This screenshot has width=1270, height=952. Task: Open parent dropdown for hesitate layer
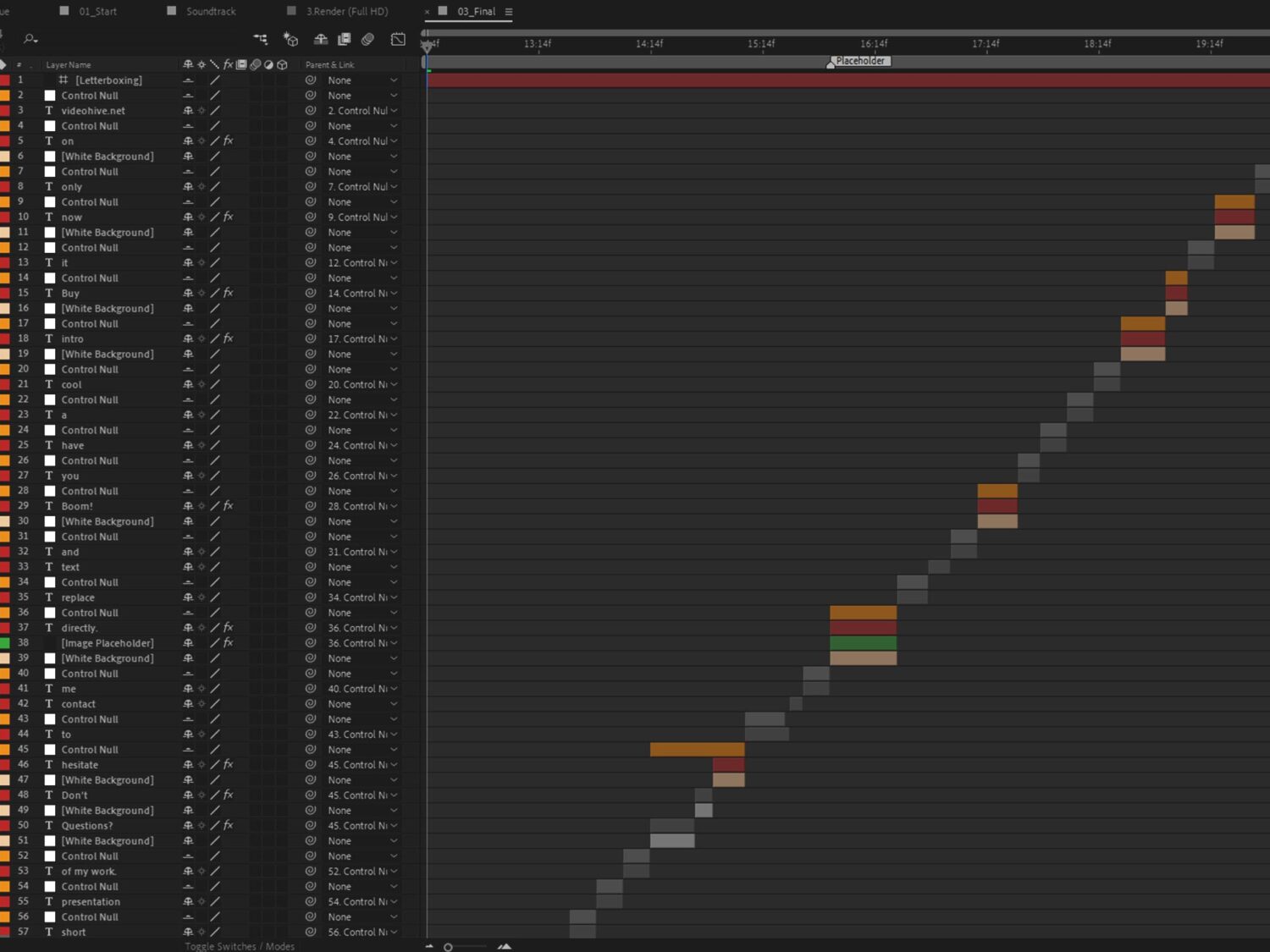(394, 765)
